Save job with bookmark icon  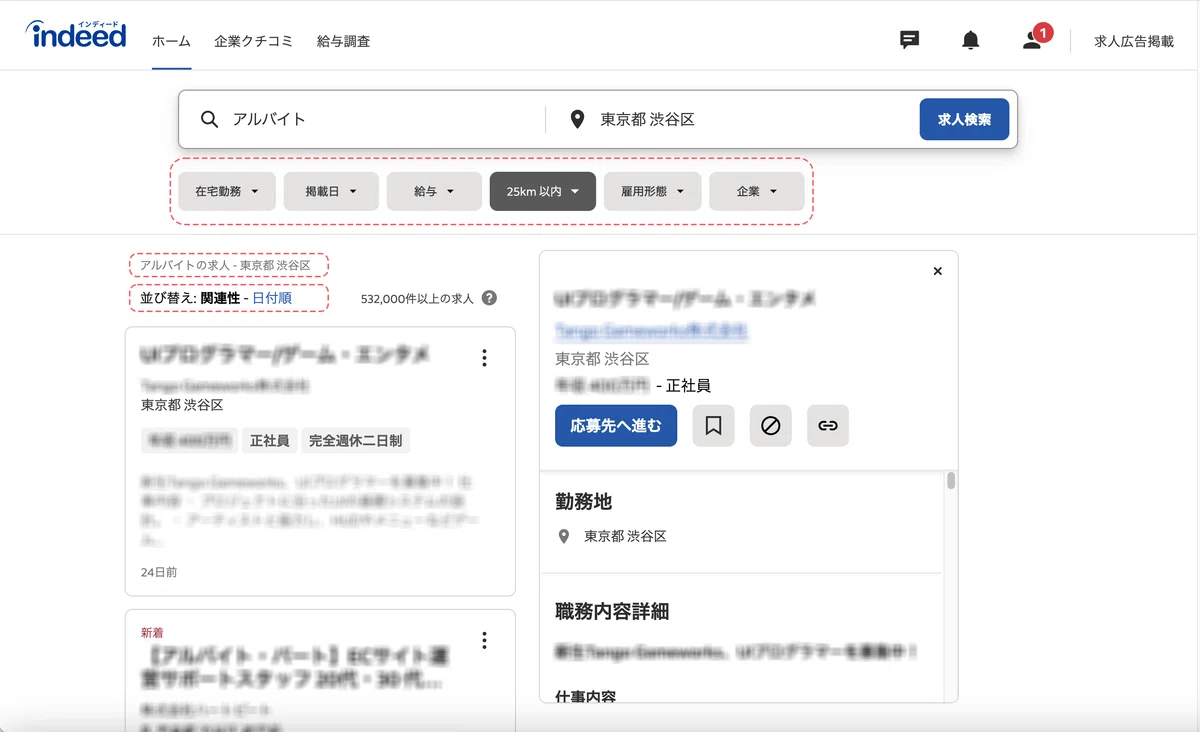tap(713, 426)
